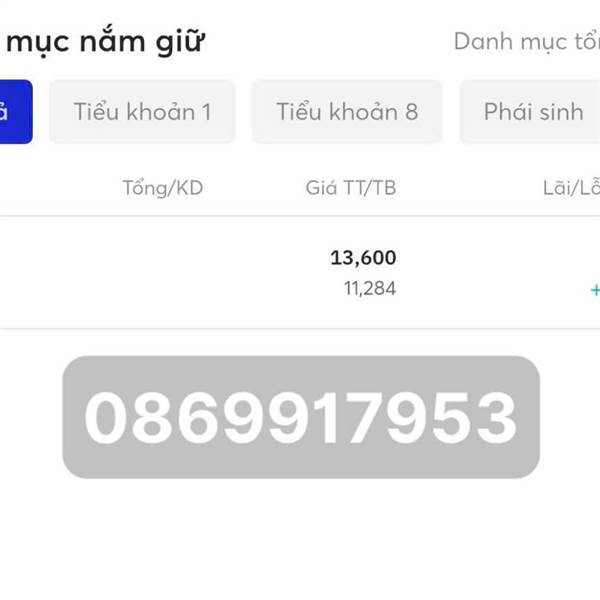Click the average price 11,284
The height and width of the screenshot is (600, 600).
click(x=370, y=288)
